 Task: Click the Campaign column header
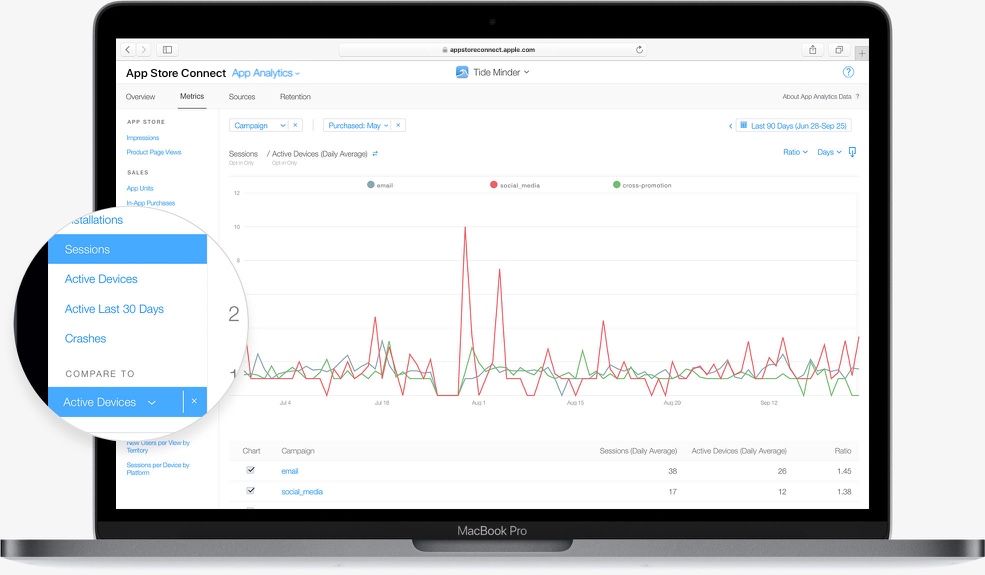pos(298,451)
